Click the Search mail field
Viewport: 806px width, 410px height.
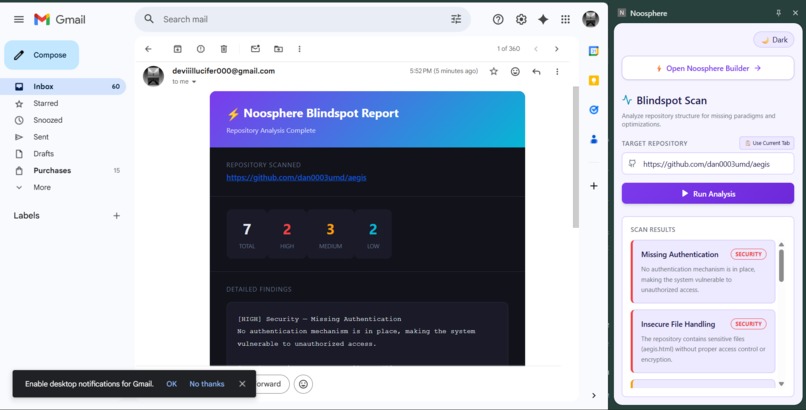tap(303, 19)
